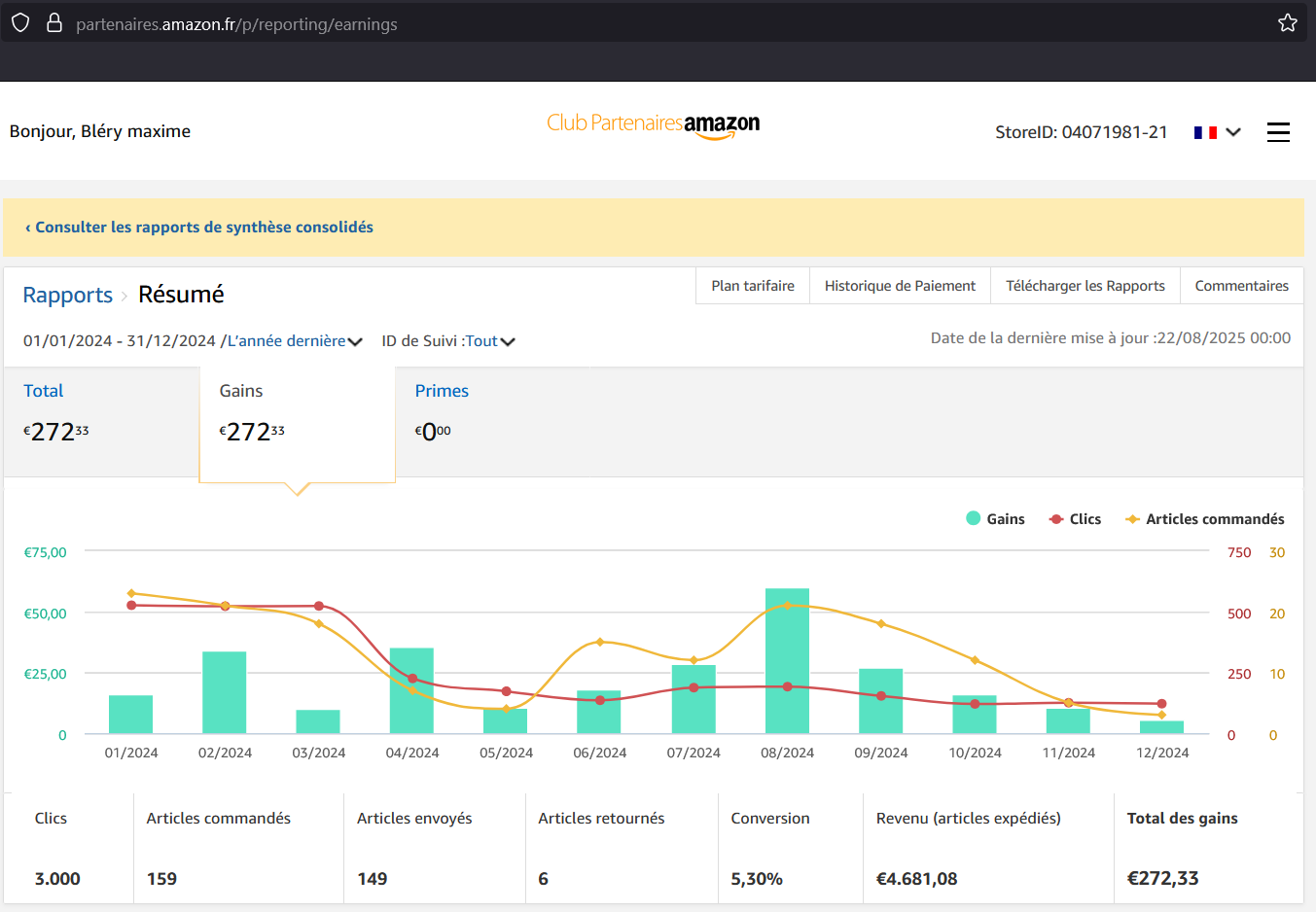This screenshot has height=912, width=1316.
Task: Click the 01/2024 Articles commandés data point
Action: coord(131,593)
